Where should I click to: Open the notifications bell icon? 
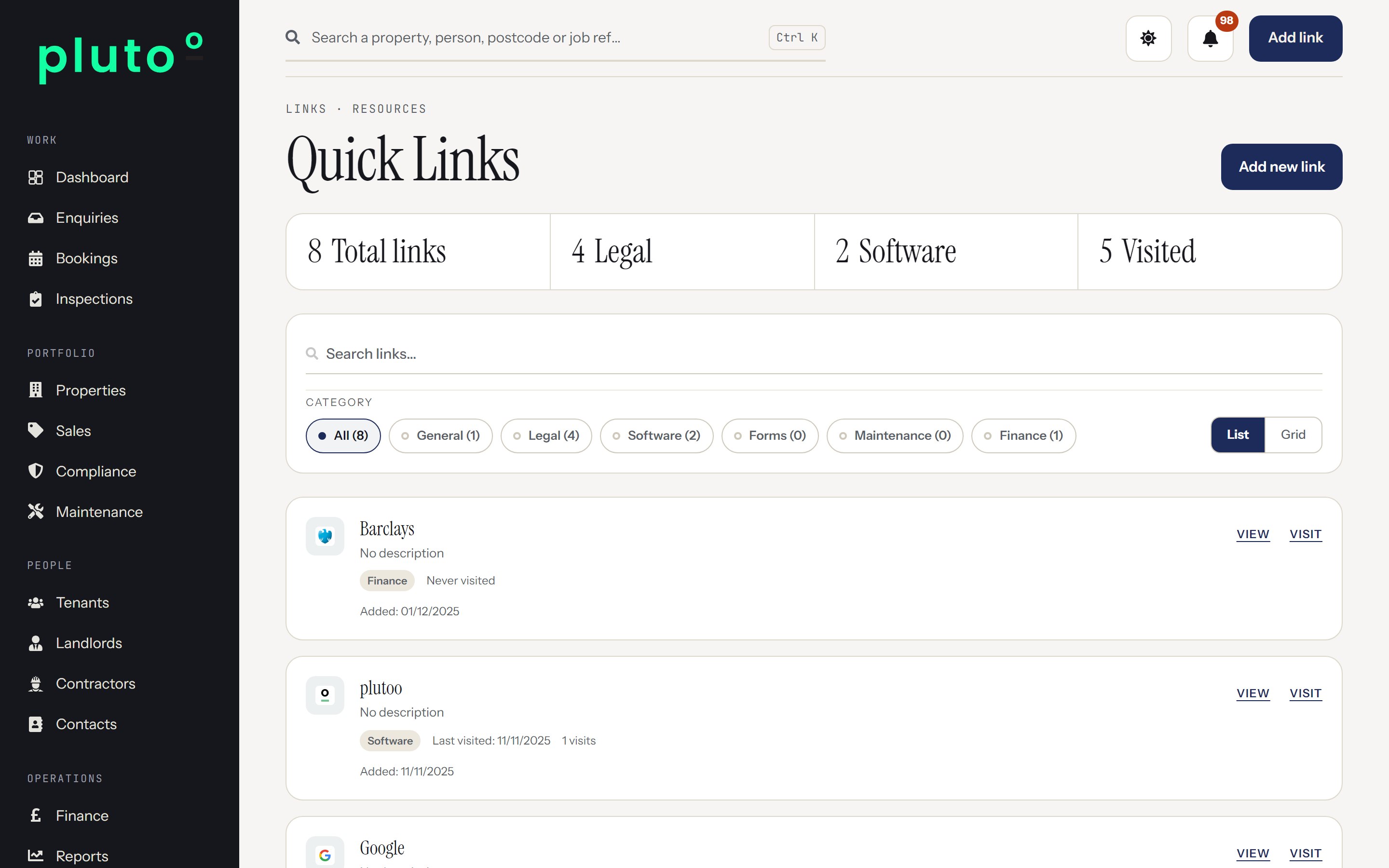(x=1211, y=39)
